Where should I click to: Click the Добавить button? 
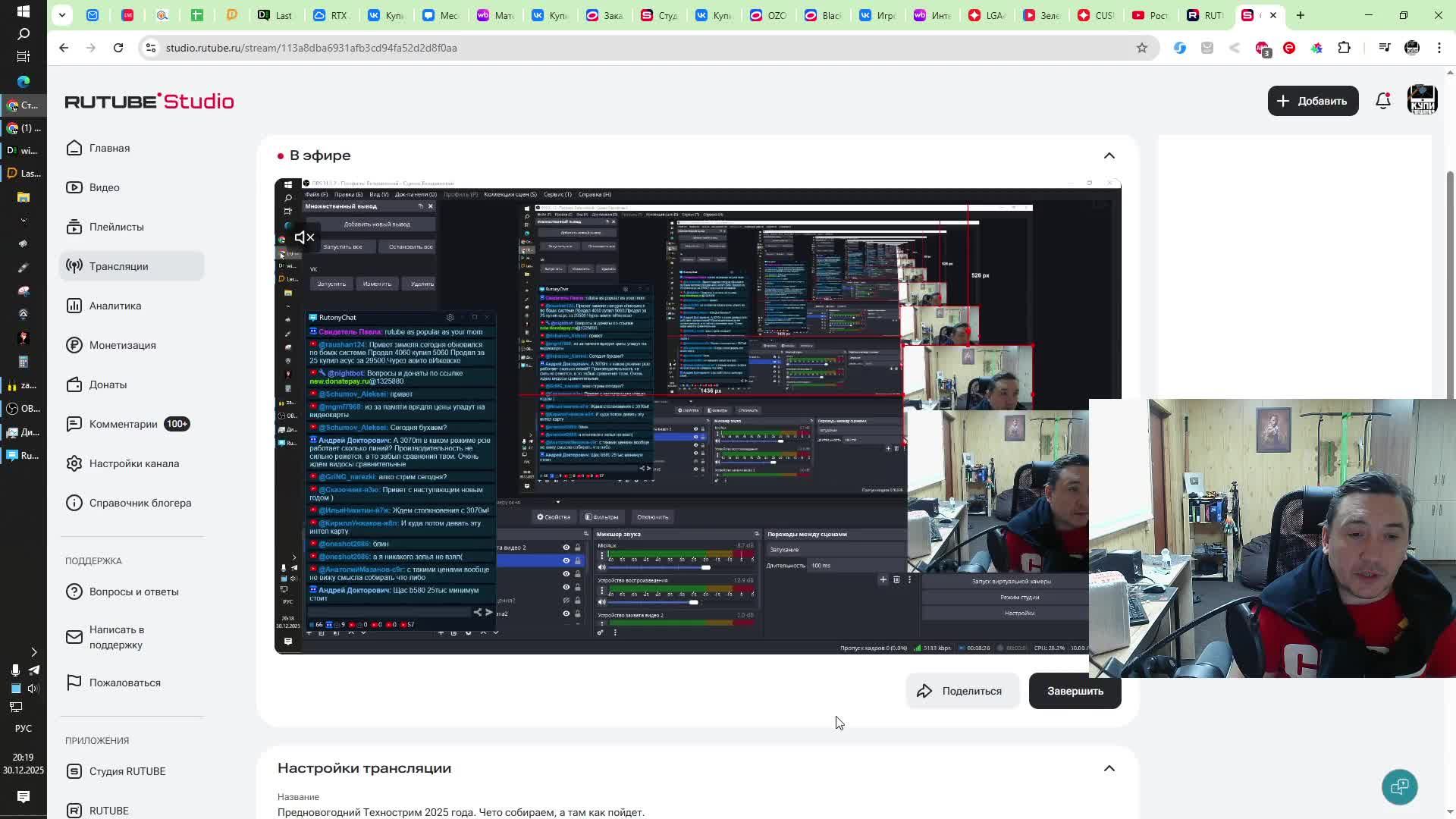[1312, 101]
